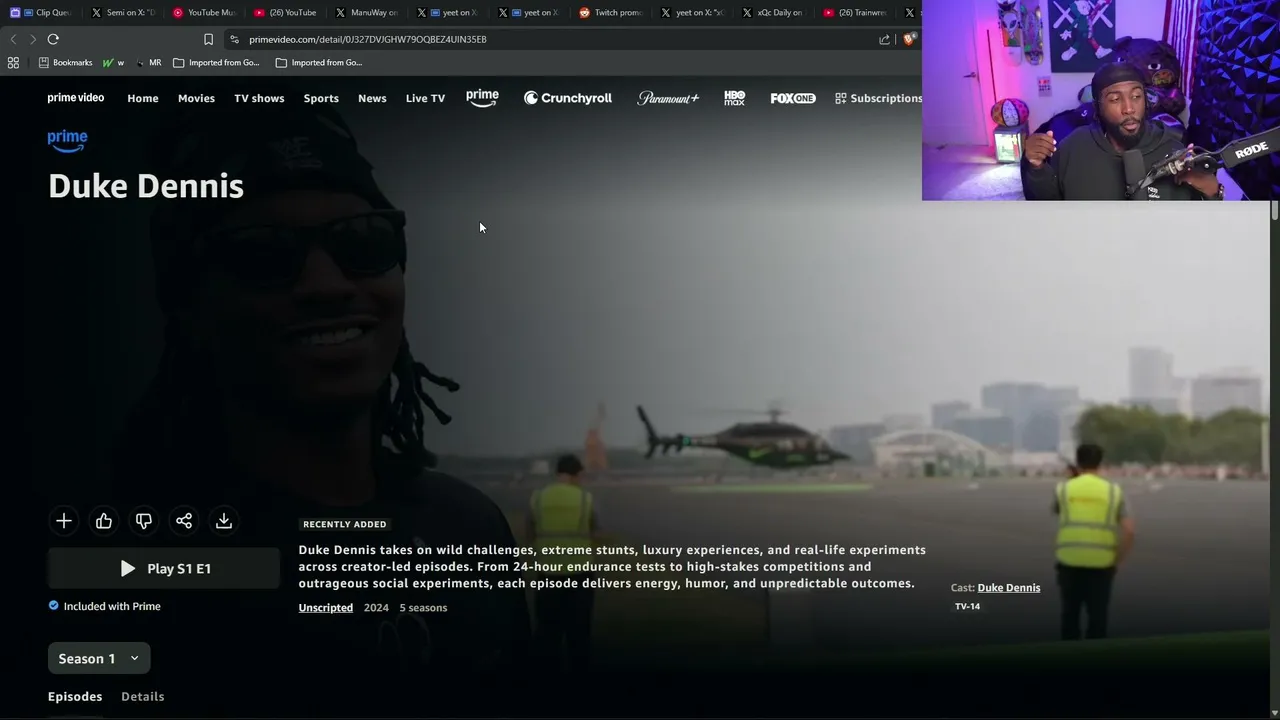Bookmark this page using the address bar icon
The height and width of the screenshot is (720, 1280).
208,39
